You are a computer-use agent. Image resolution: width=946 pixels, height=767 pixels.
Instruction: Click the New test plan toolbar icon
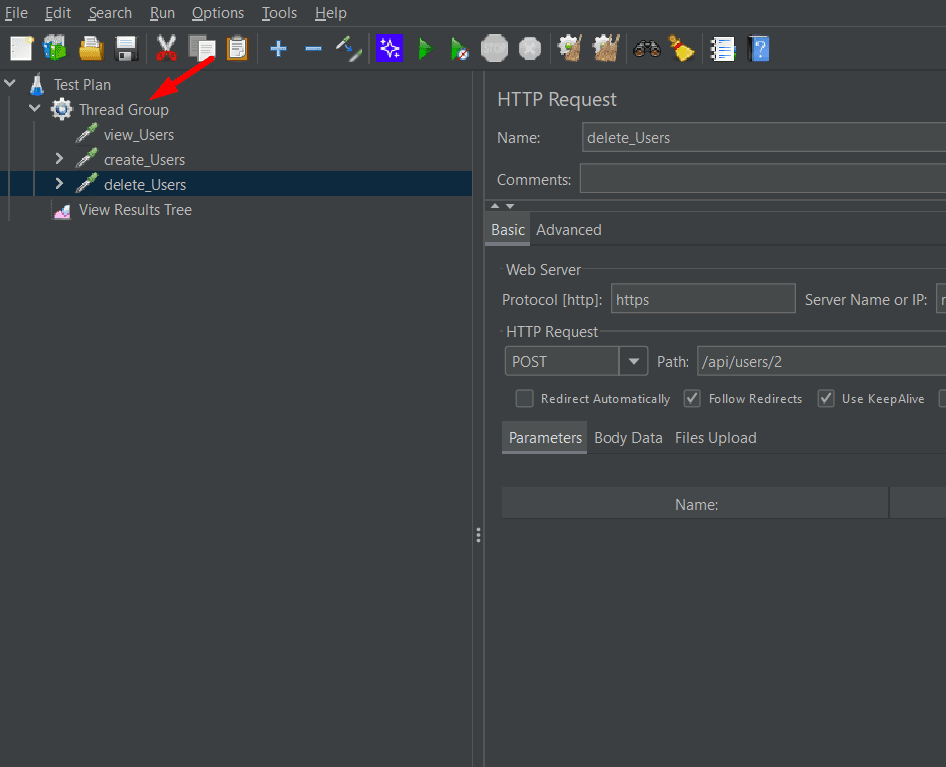pos(21,48)
